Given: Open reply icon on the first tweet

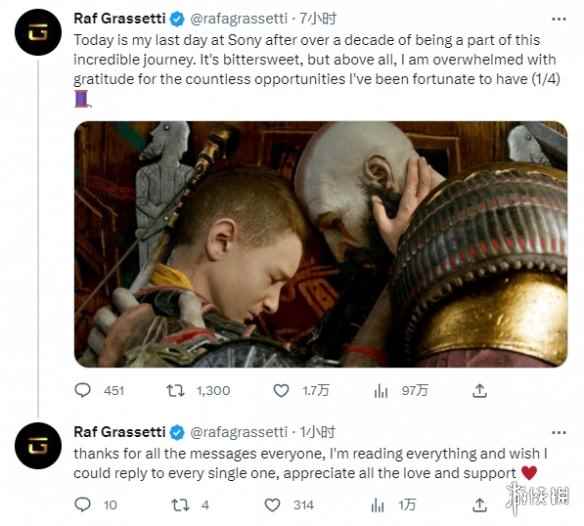Looking at the screenshot, I should [x=82, y=390].
